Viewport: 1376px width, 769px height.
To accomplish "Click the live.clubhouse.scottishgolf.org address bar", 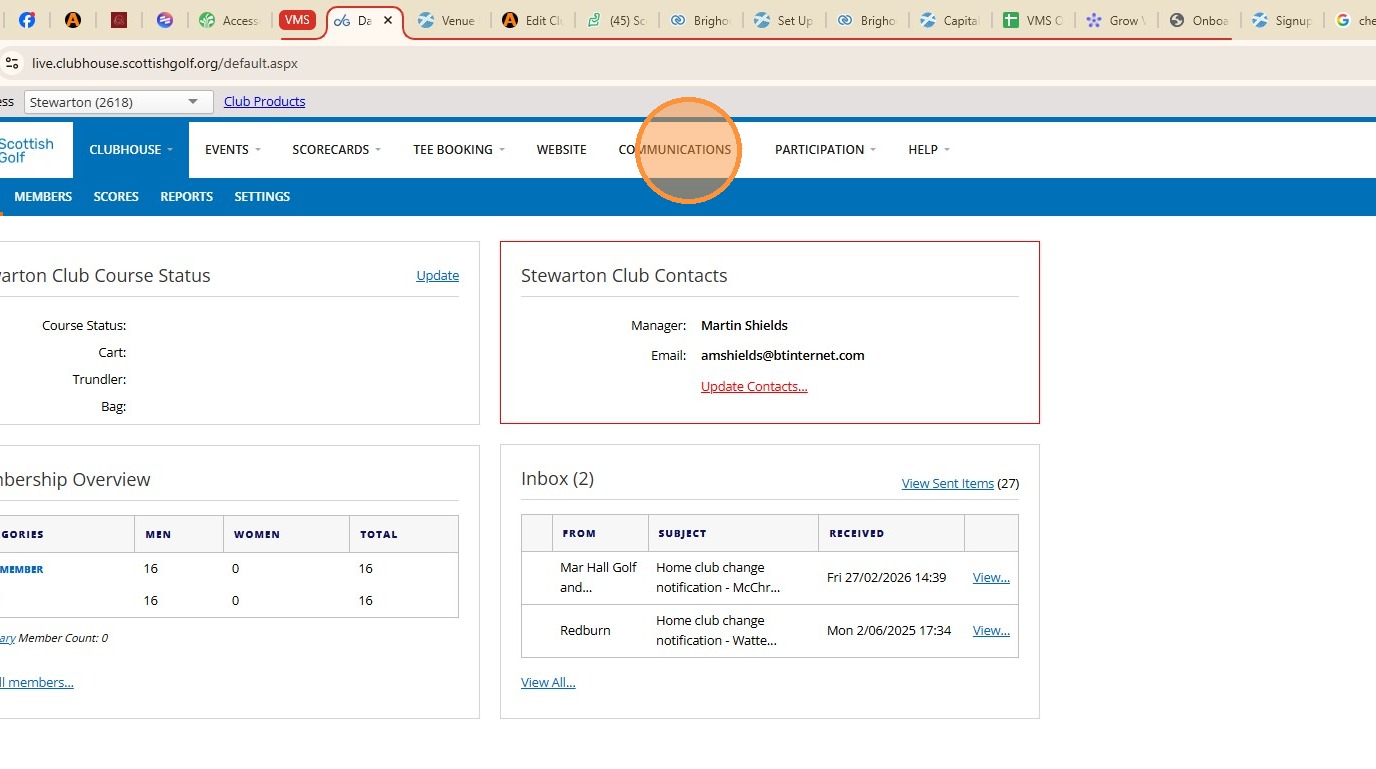I will tap(165, 63).
